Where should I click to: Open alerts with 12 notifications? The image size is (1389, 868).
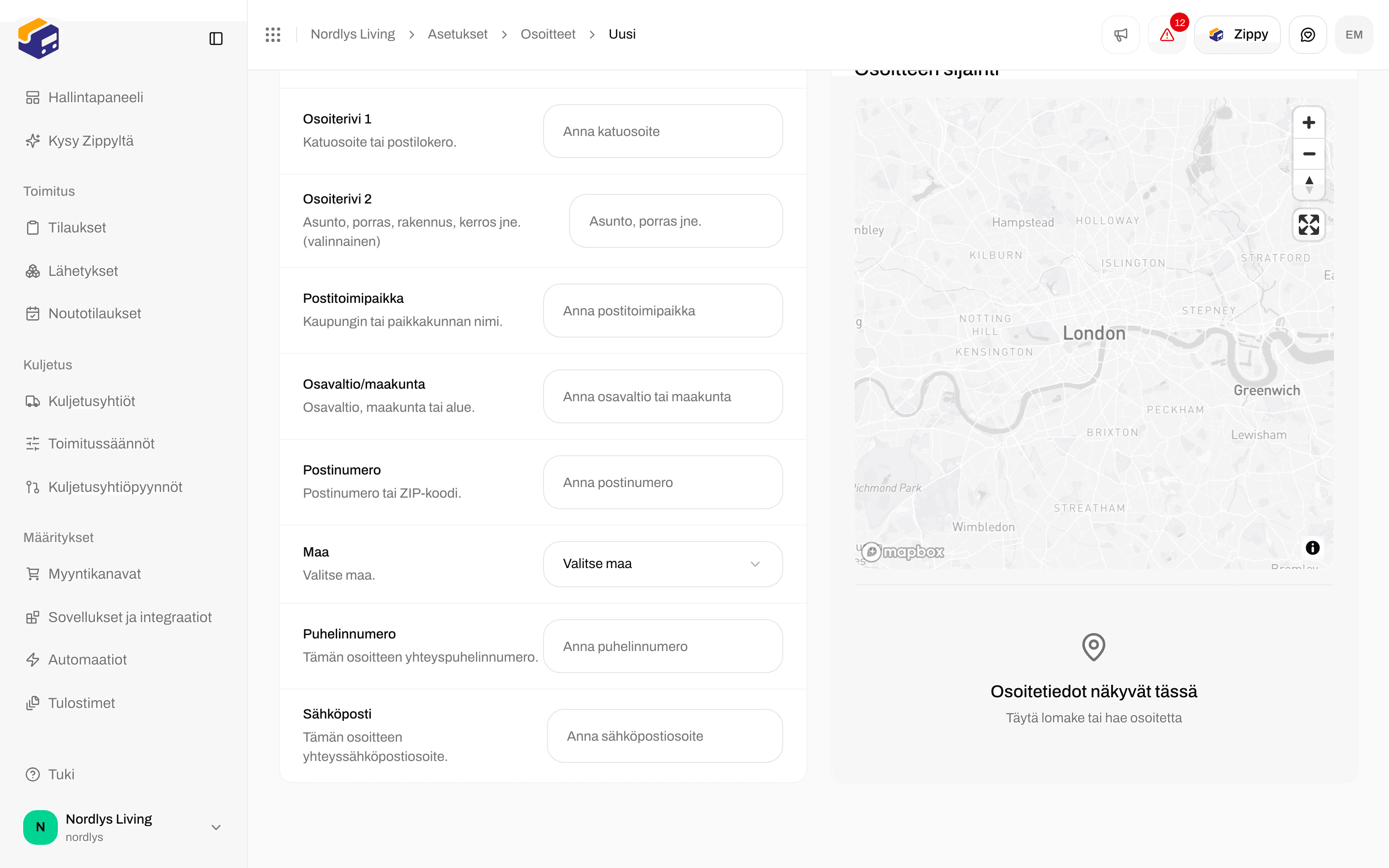tap(1167, 34)
